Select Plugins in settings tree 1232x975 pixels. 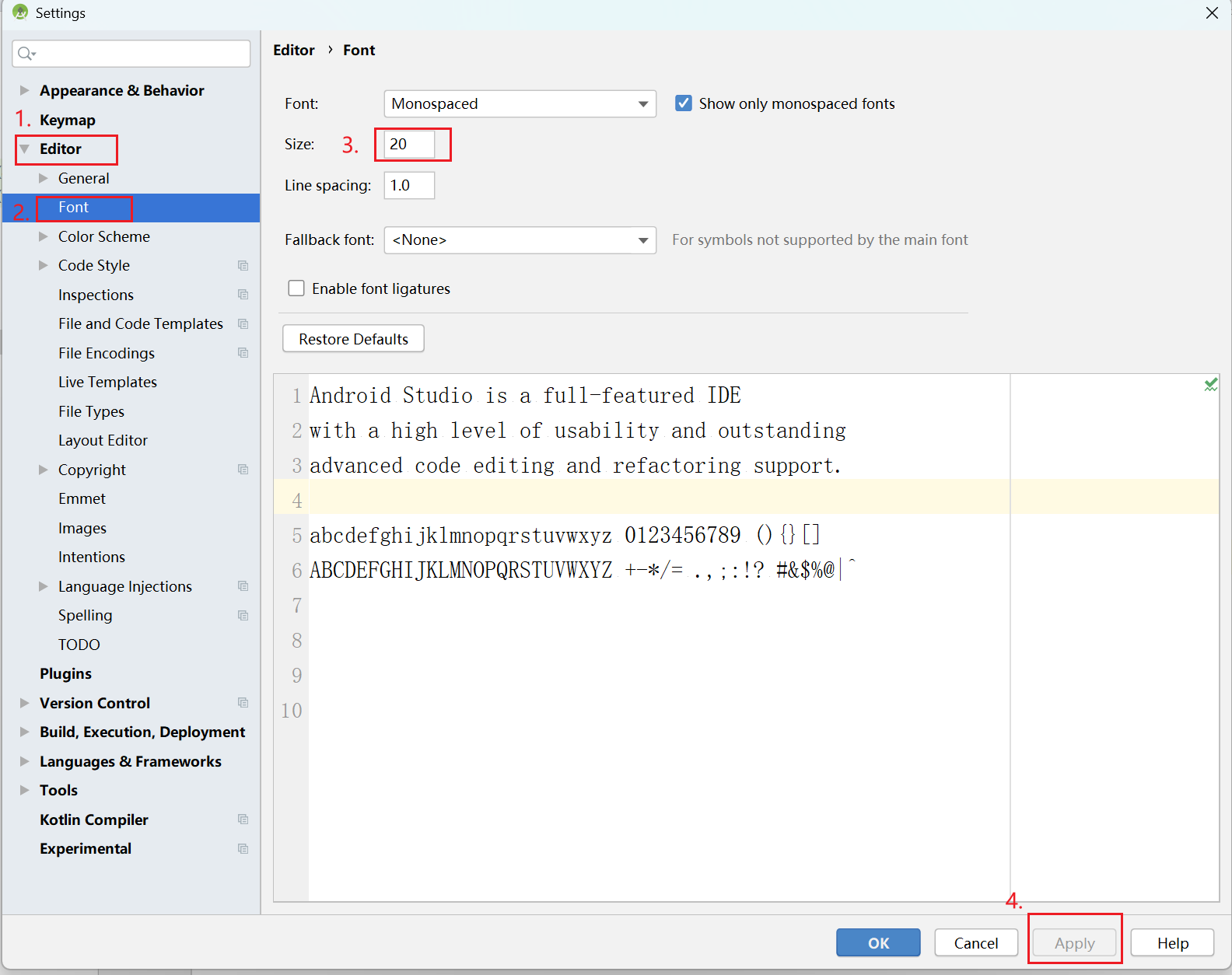tap(65, 674)
